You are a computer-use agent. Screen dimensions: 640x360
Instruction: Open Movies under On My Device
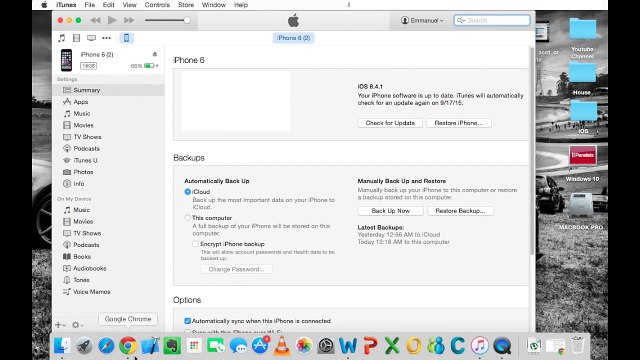[x=83, y=222]
